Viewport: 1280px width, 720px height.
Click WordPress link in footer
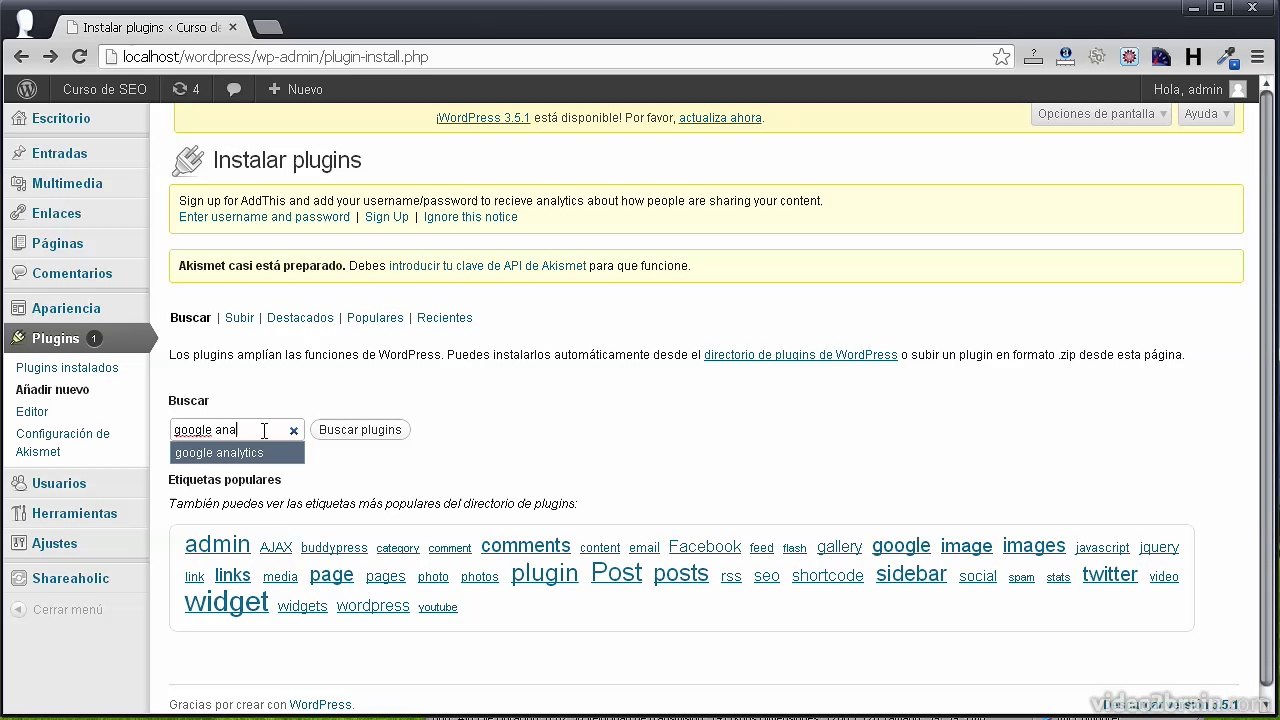pyautogui.click(x=320, y=705)
